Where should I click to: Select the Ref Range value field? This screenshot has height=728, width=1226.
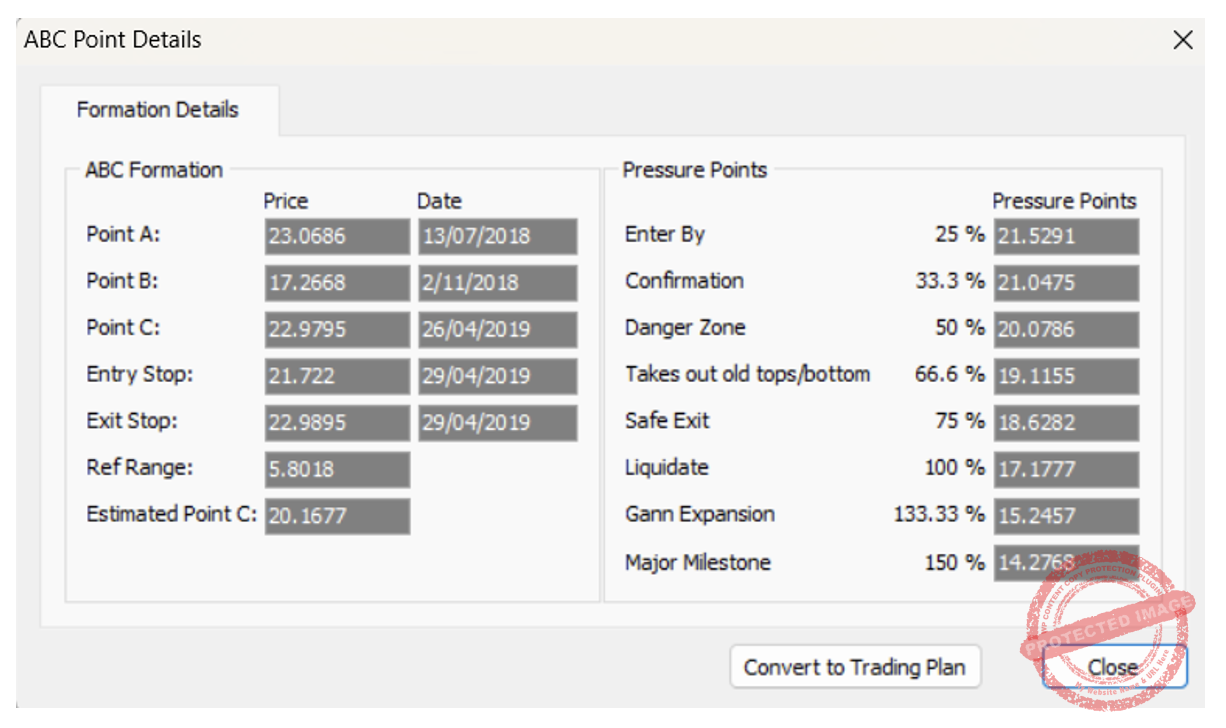[x=337, y=470]
